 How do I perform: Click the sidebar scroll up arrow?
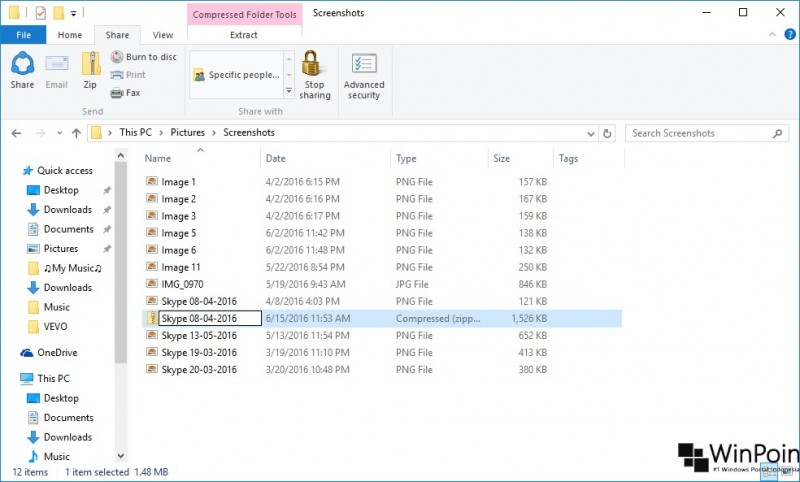click(121, 155)
